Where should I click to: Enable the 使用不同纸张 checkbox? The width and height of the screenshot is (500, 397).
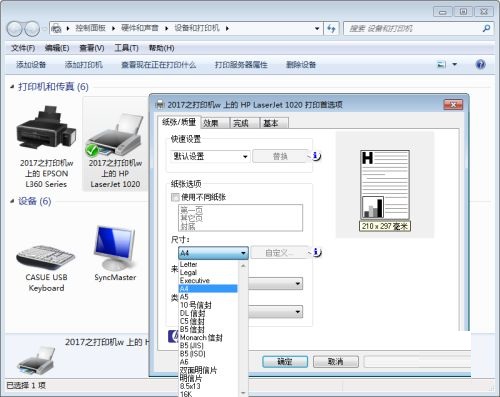point(175,197)
